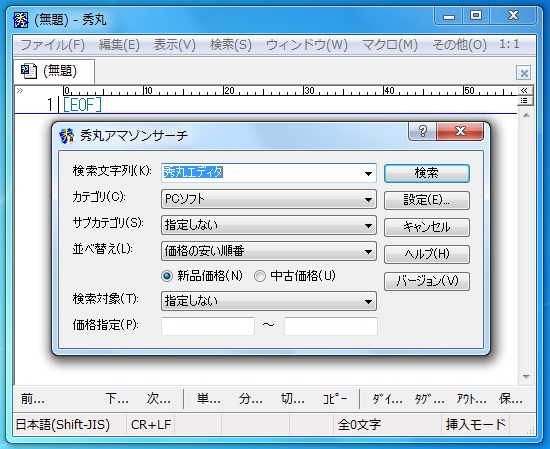Click the 挿入モード status bar entry
The height and width of the screenshot is (449, 550).
476,425
